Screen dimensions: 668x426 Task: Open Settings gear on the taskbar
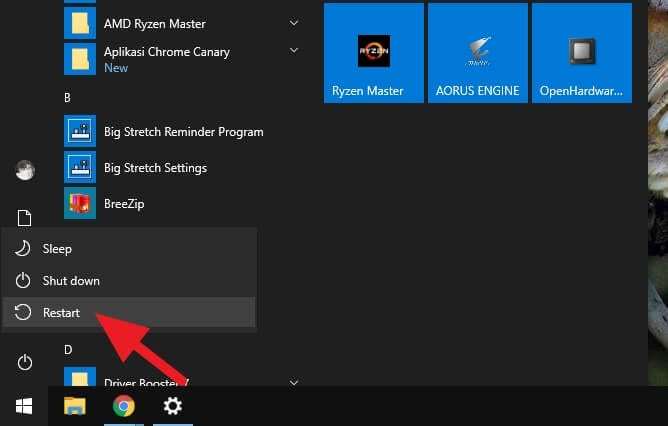(173, 406)
